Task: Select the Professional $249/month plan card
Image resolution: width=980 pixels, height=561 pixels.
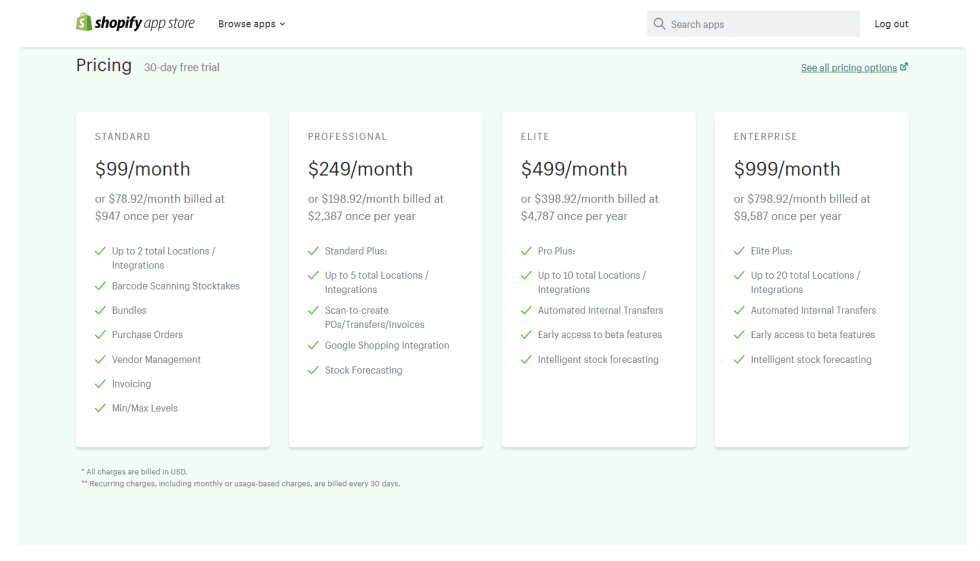Action: 386,279
